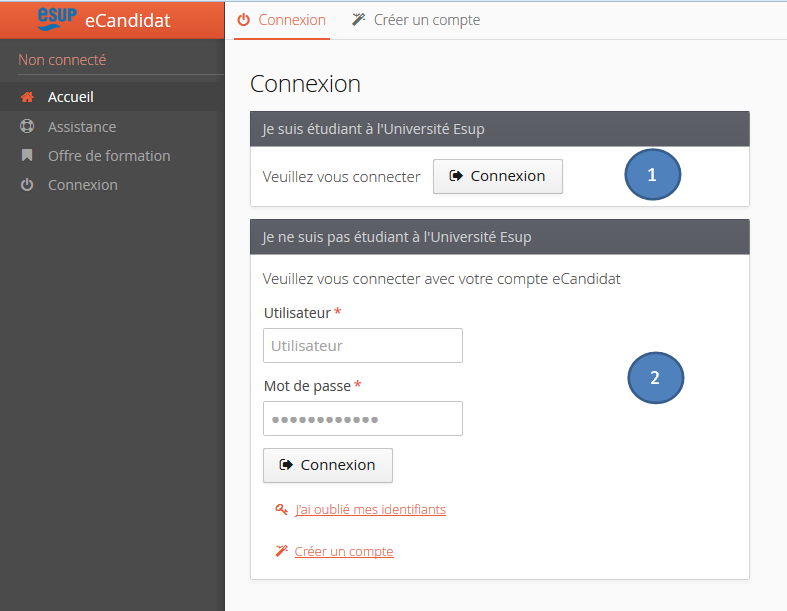
Task: Click the ESUP logo in the header
Action: pyautogui.click(x=56, y=19)
